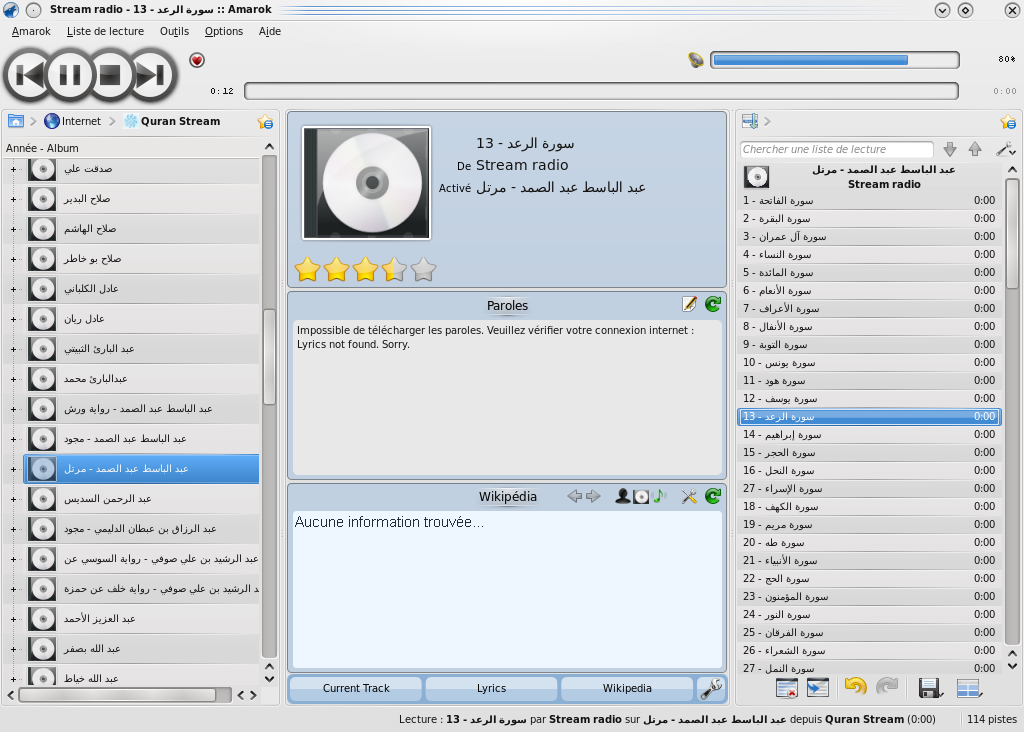Image resolution: width=1024 pixels, height=732 pixels.
Task: Focus the Chercher une liste de lecture field
Action: click(837, 150)
